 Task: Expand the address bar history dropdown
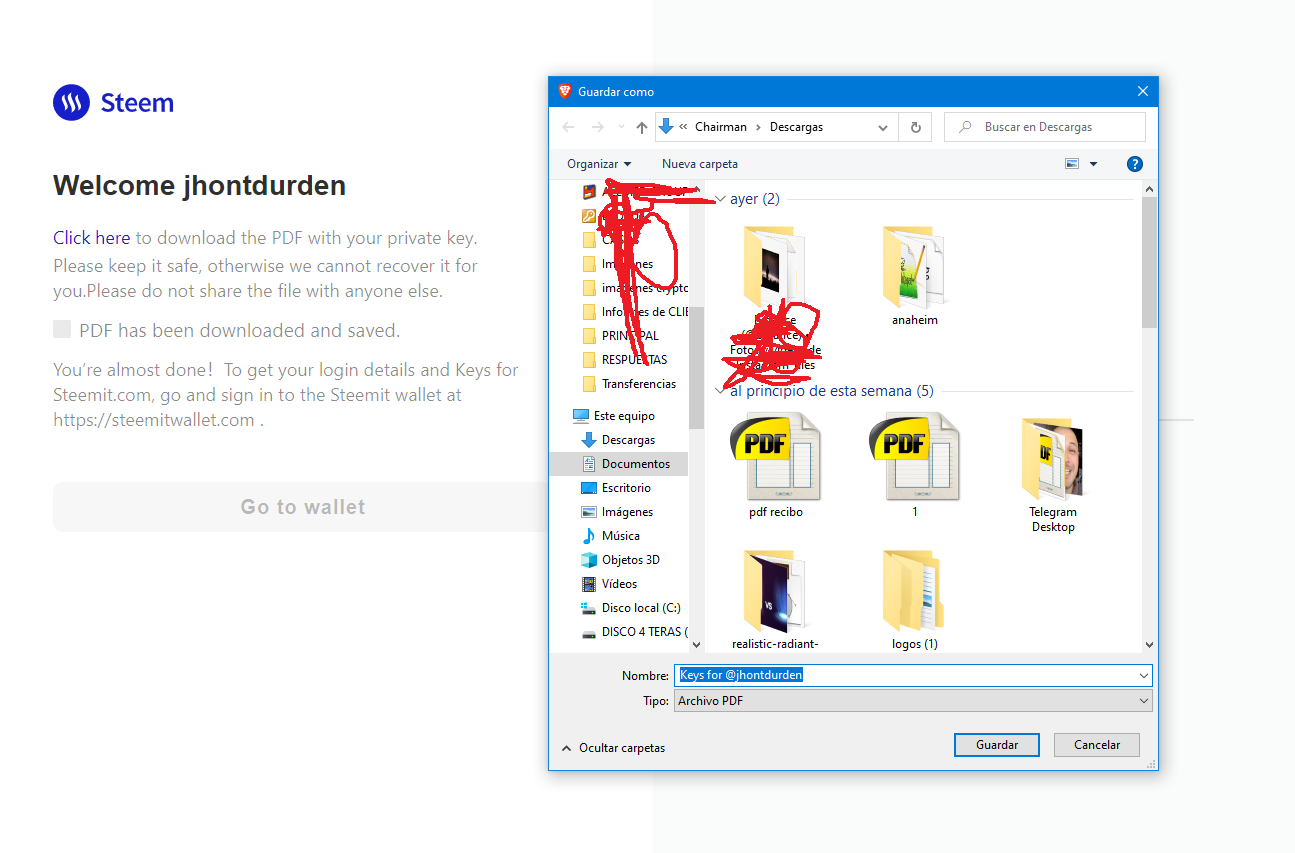882,127
